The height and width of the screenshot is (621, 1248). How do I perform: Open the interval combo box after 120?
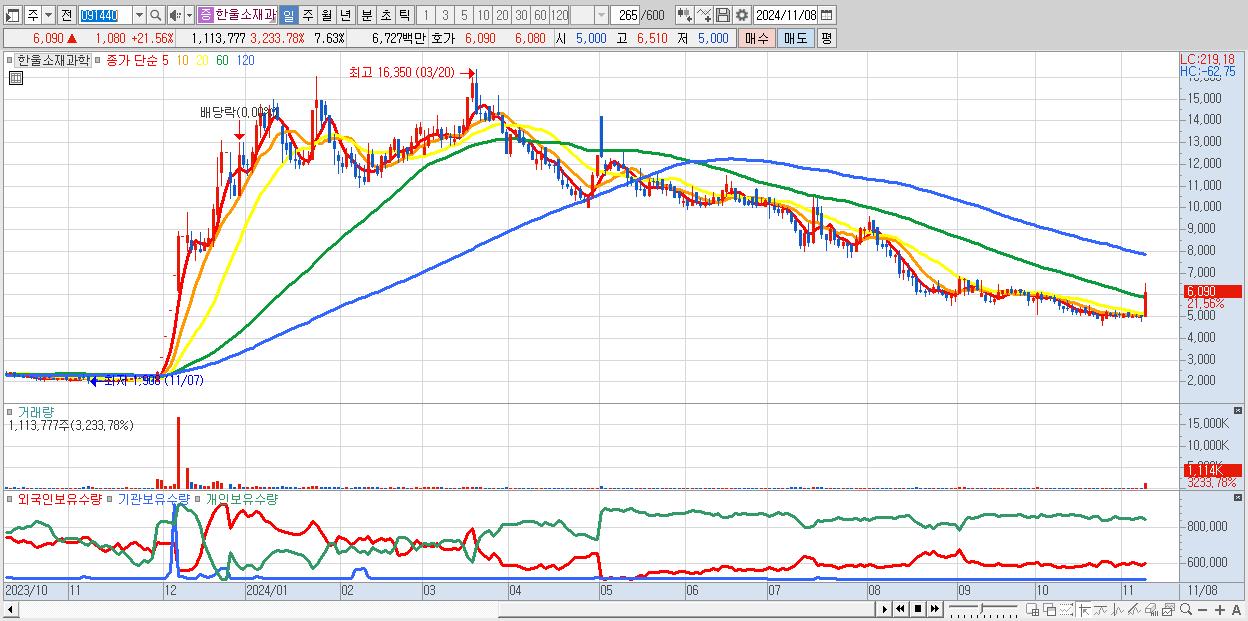589,15
